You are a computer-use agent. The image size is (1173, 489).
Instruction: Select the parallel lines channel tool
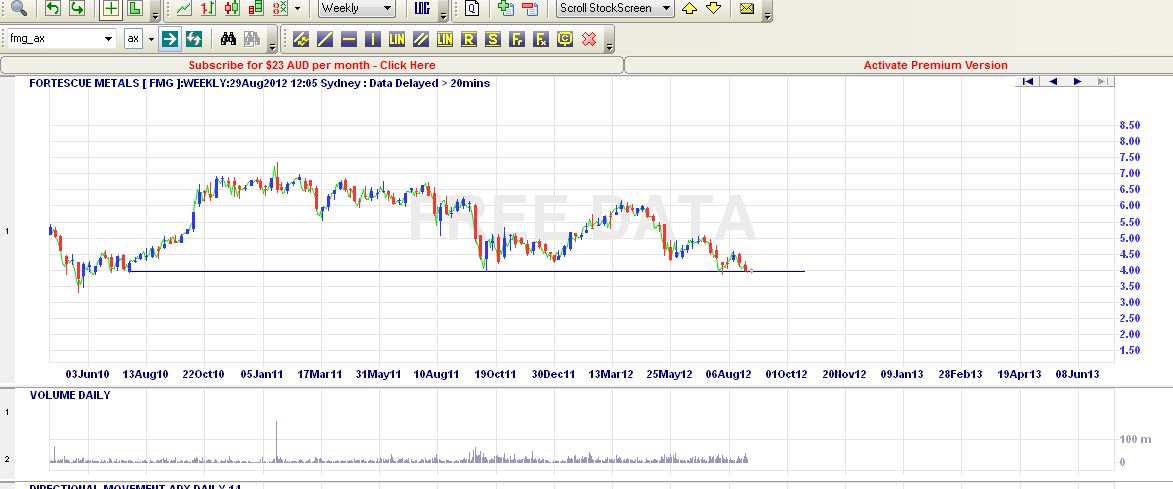420,39
